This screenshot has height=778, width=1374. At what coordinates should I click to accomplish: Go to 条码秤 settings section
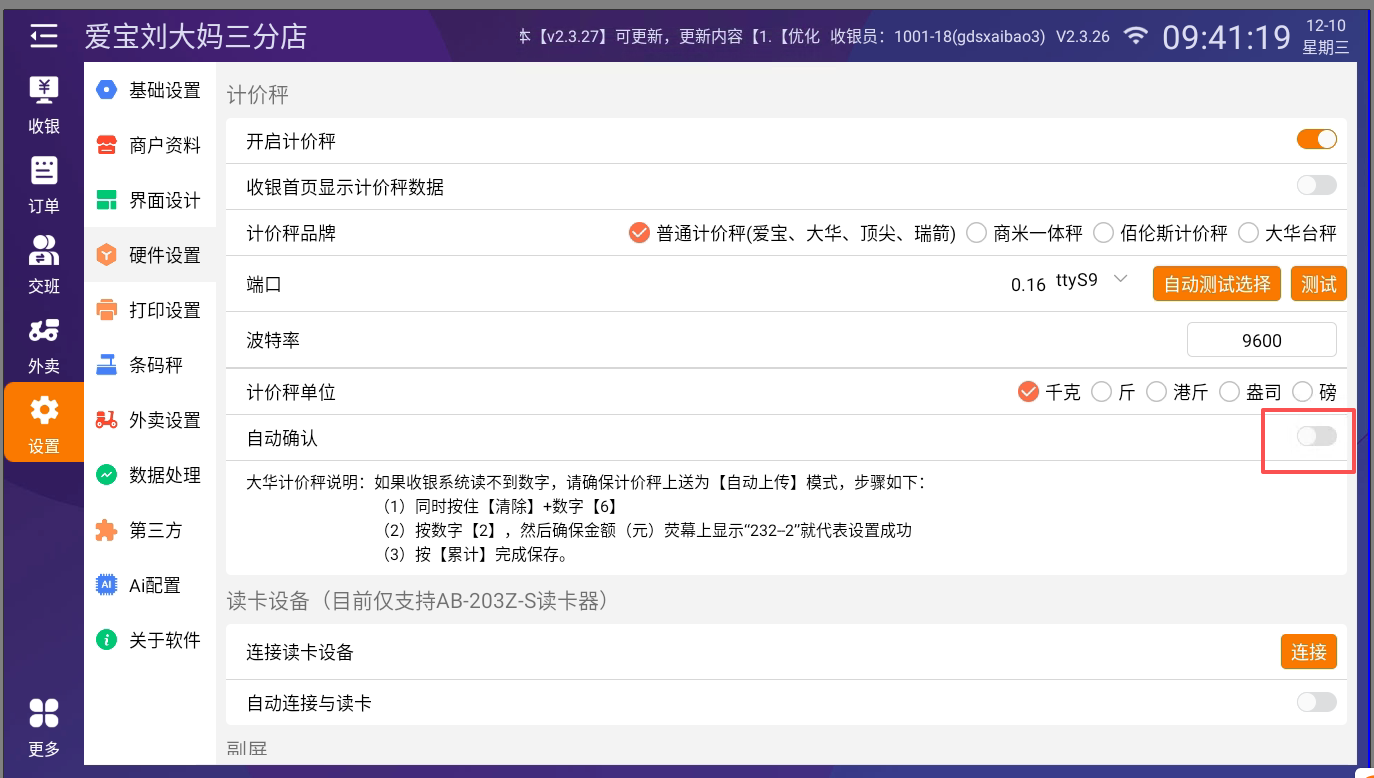click(x=150, y=365)
